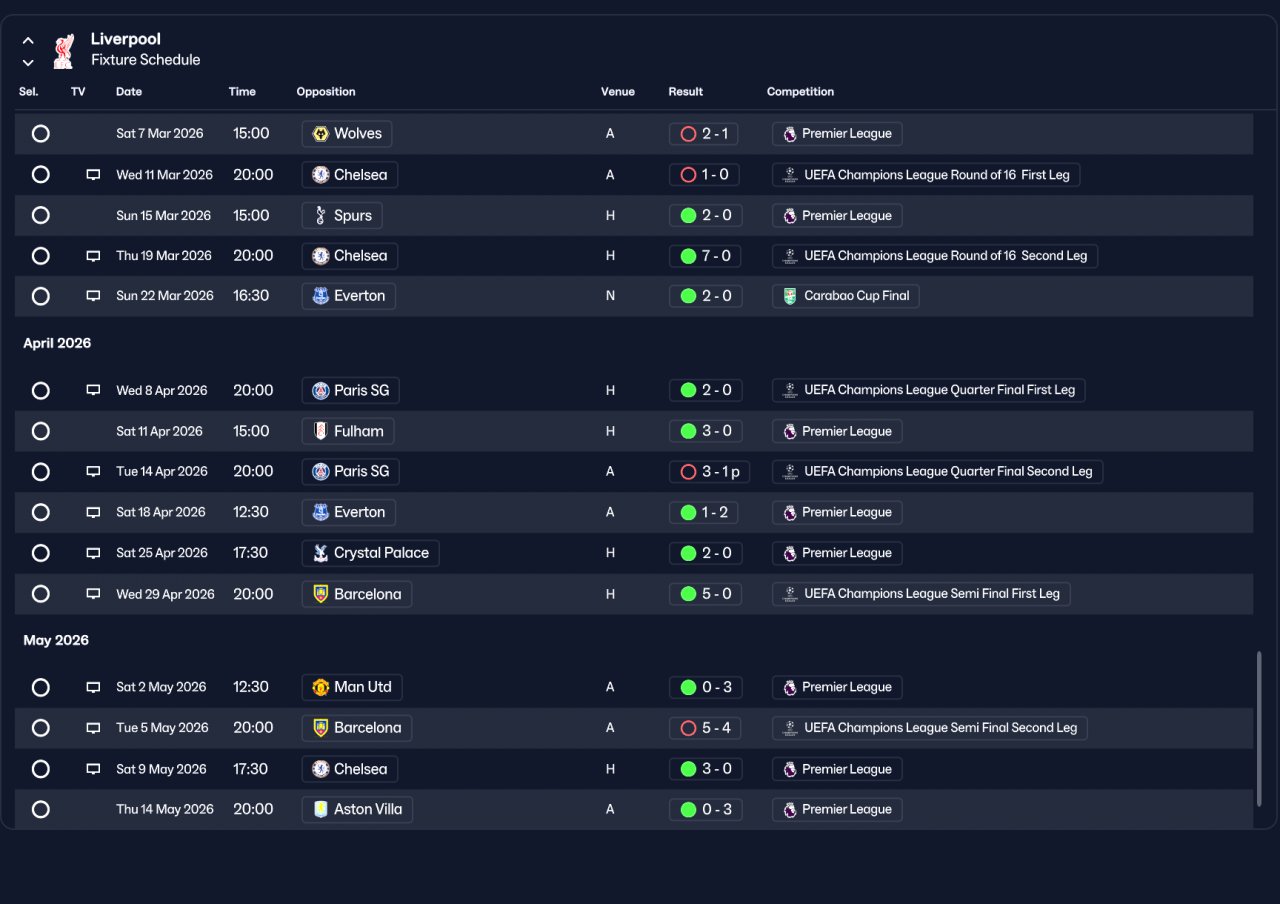Click the TV icon for Chelsea 11 Mar fixture
The width and height of the screenshot is (1280, 904).
(x=93, y=175)
